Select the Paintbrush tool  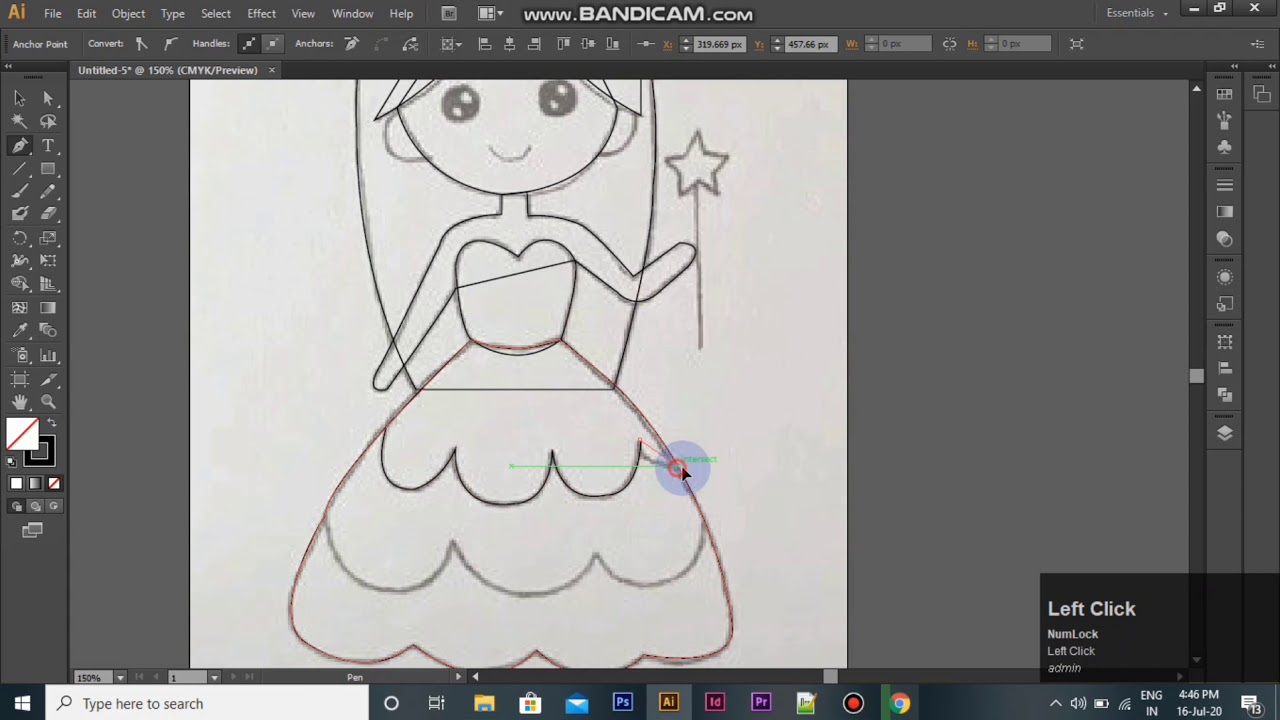[x=19, y=191]
